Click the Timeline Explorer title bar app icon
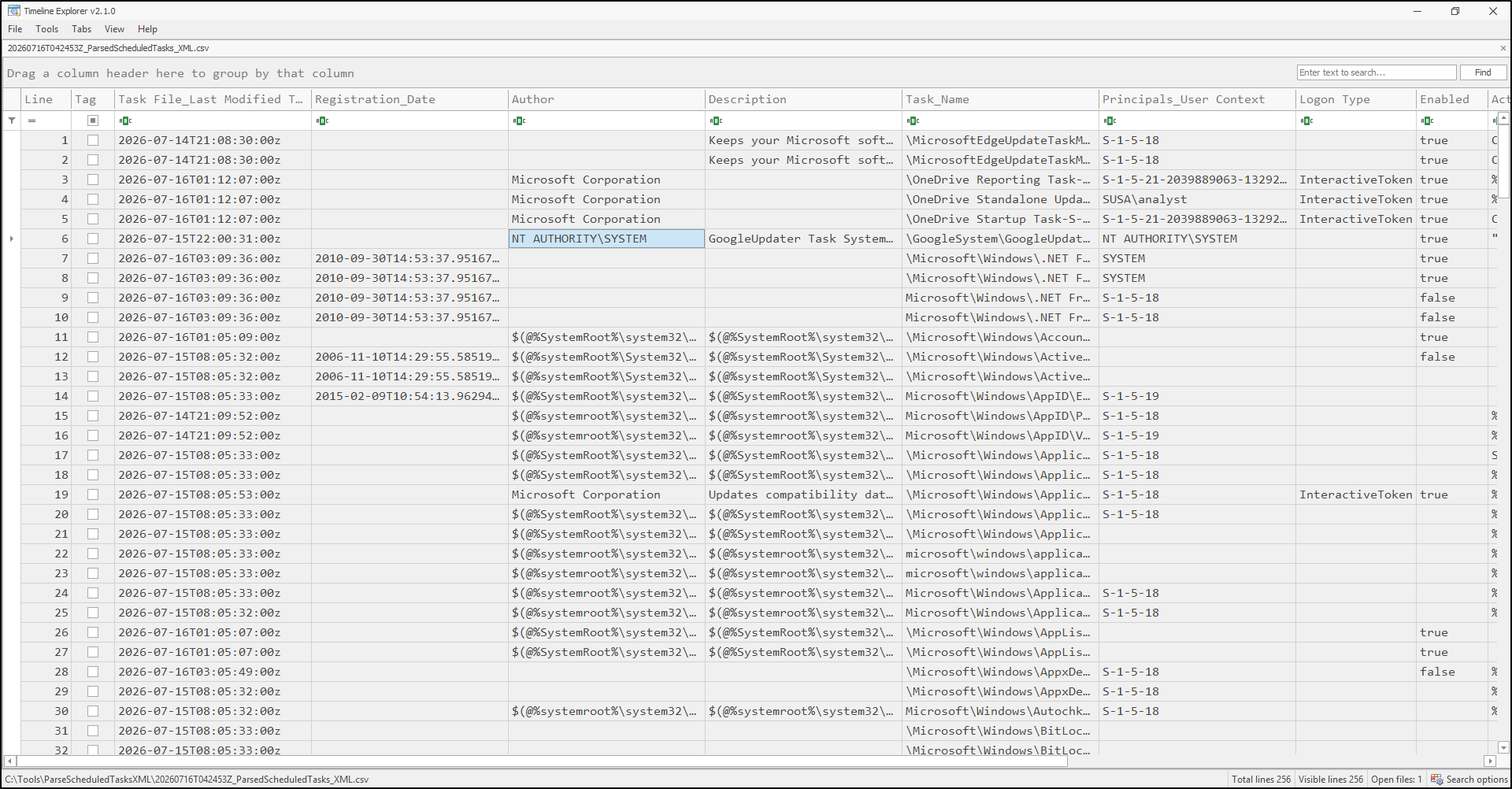This screenshot has width=1512, height=789. point(13,11)
